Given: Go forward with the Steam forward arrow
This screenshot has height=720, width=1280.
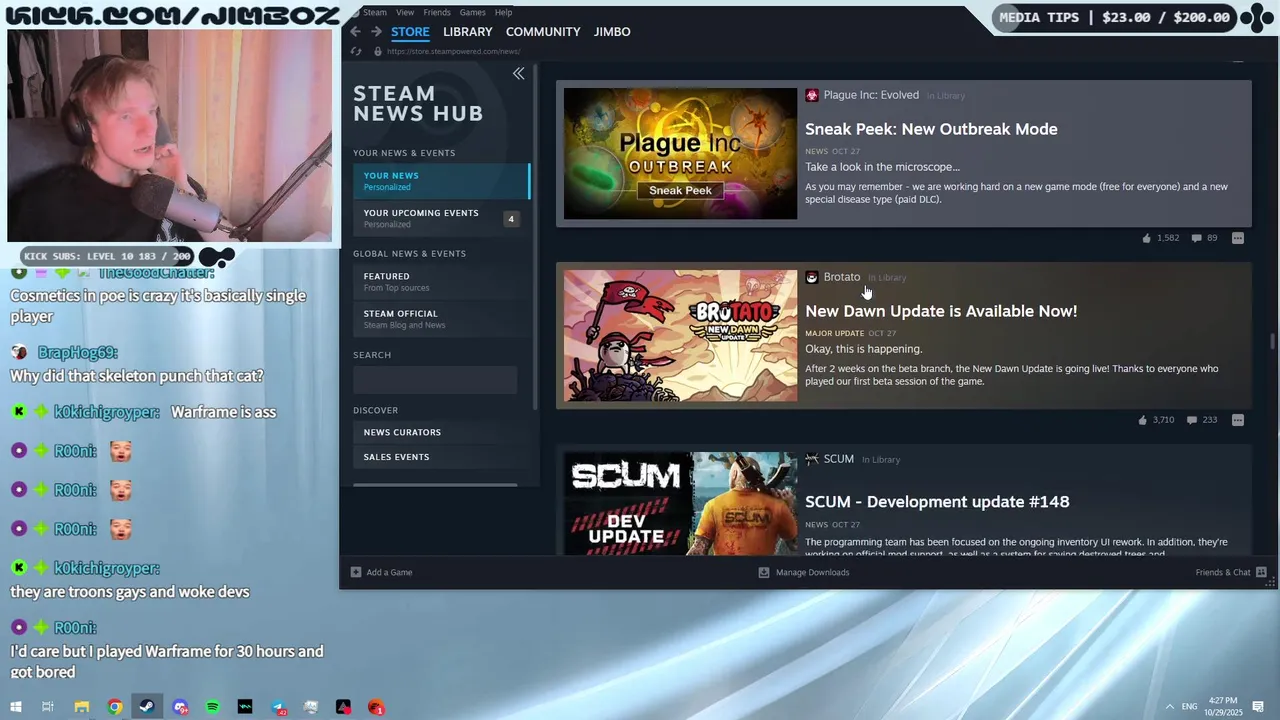Looking at the screenshot, I should 376,32.
